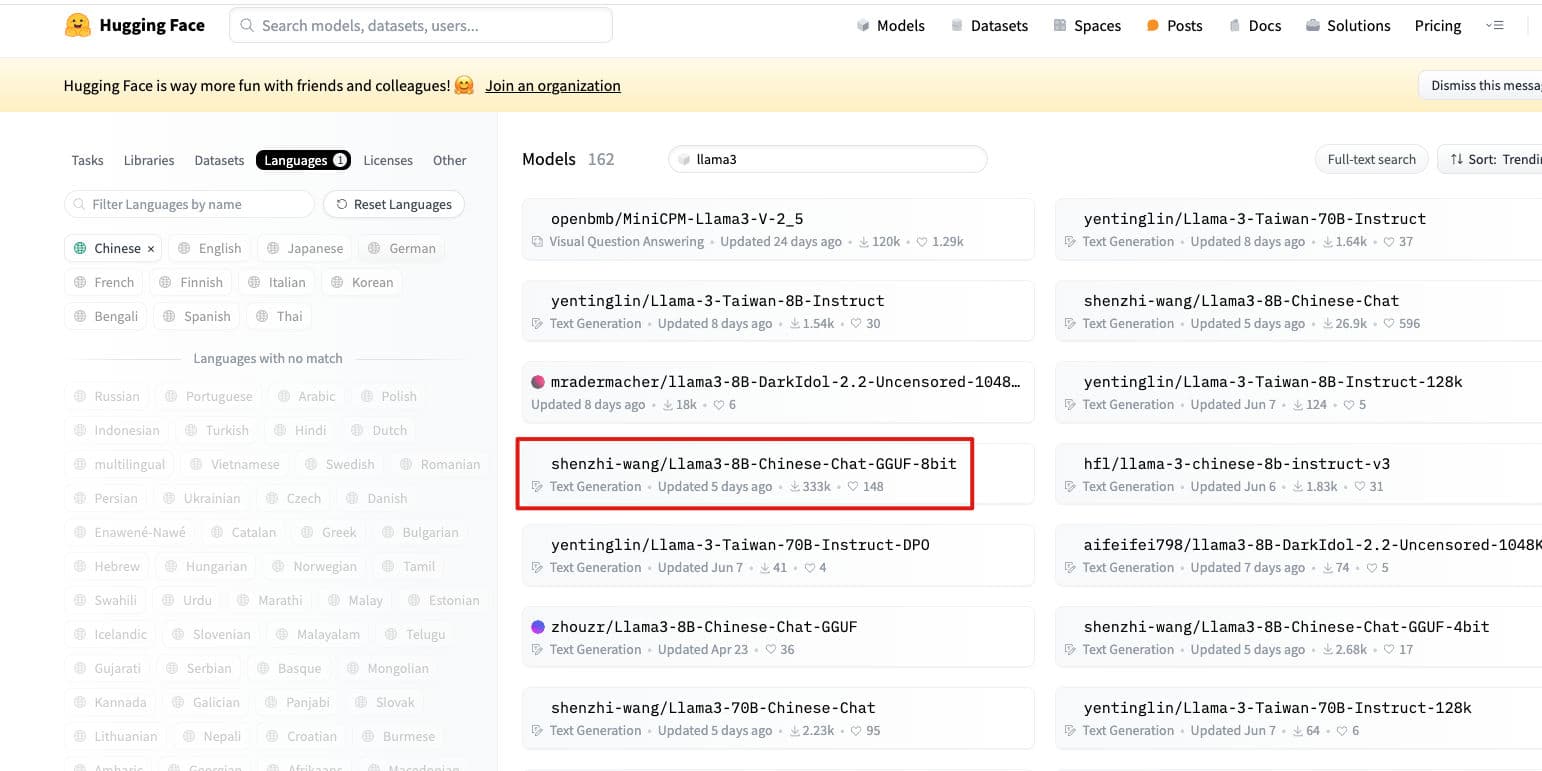Toggle the English language filter
This screenshot has width=1542, height=771.
point(209,249)
